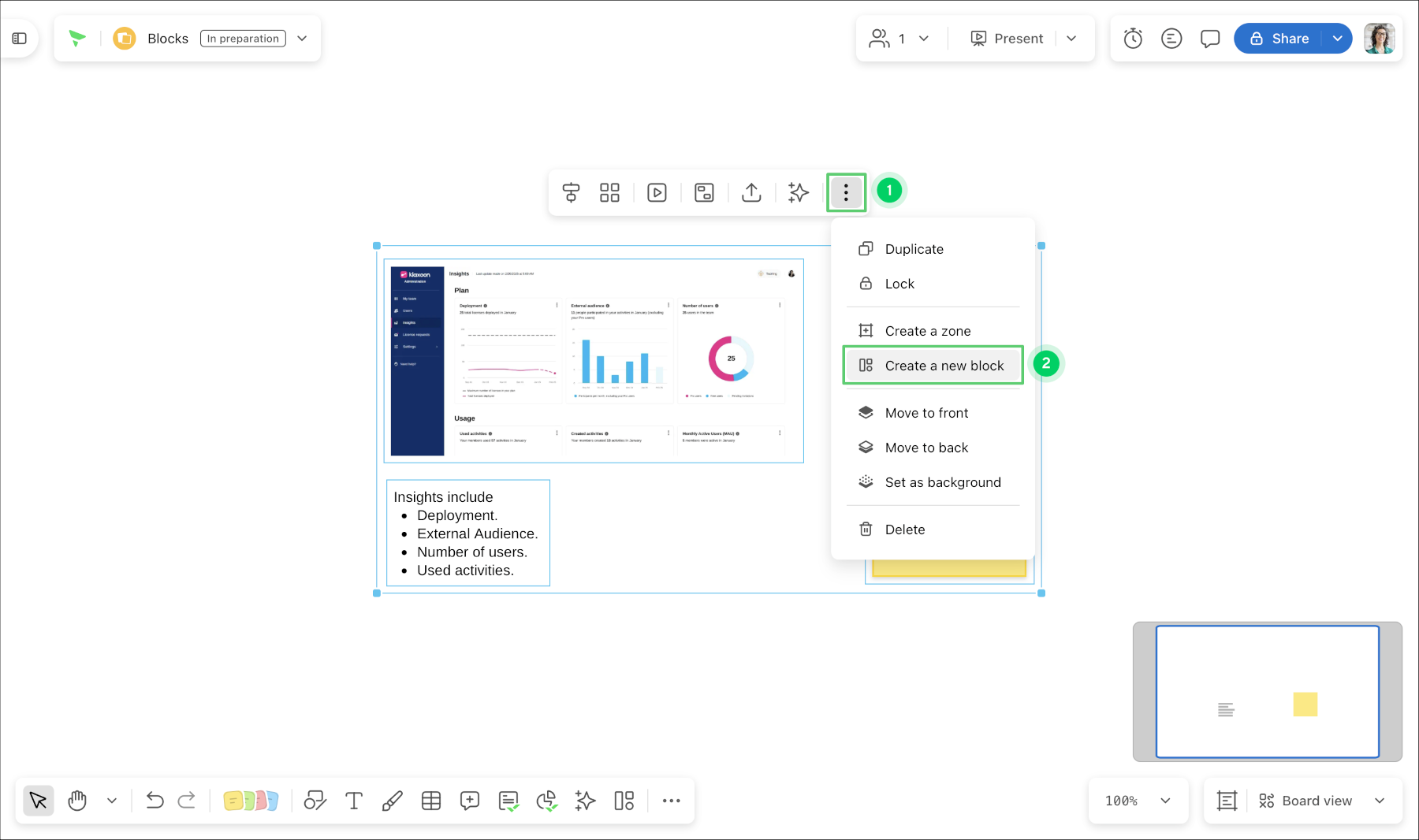Click the undo arrow icon
The height and width of the screenshot is (840, 1419).
pyautogui.click(x=155, y=801)
